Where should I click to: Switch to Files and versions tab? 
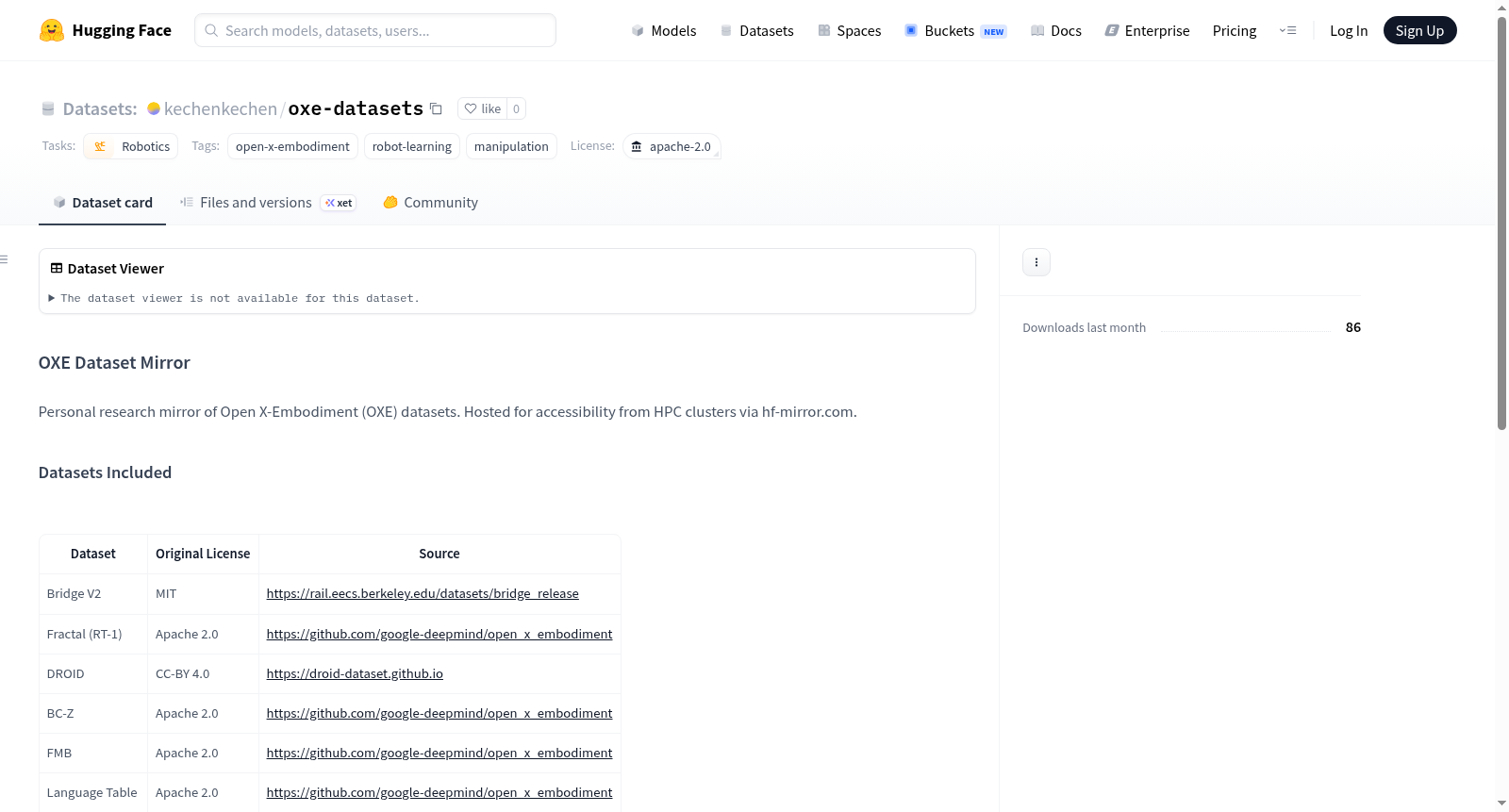click(x=268, y=203)
